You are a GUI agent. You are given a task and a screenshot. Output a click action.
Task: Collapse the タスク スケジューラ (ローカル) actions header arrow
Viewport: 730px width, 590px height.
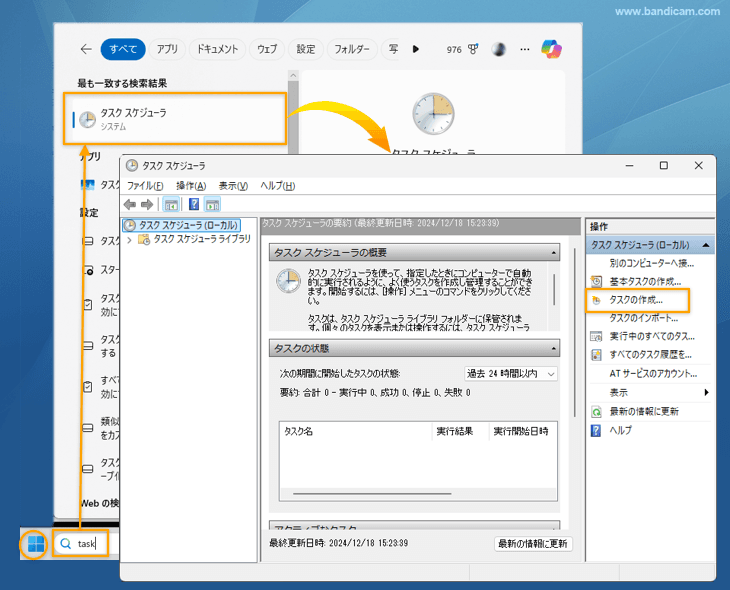706,245
